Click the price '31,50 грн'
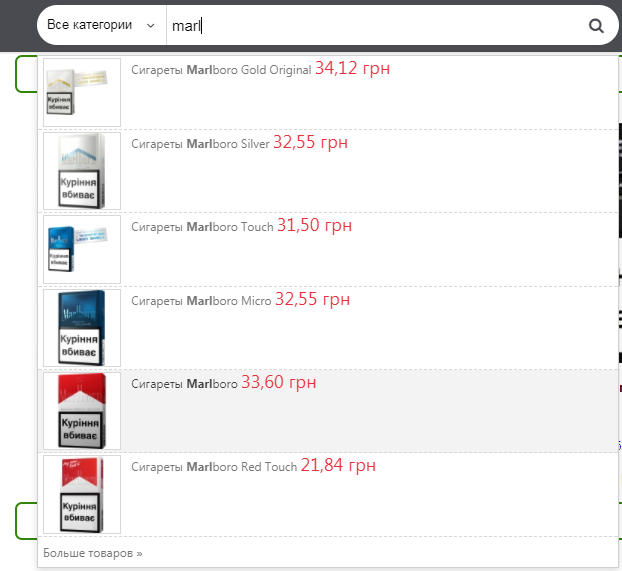The image size is (622, 571). (315, 225)
